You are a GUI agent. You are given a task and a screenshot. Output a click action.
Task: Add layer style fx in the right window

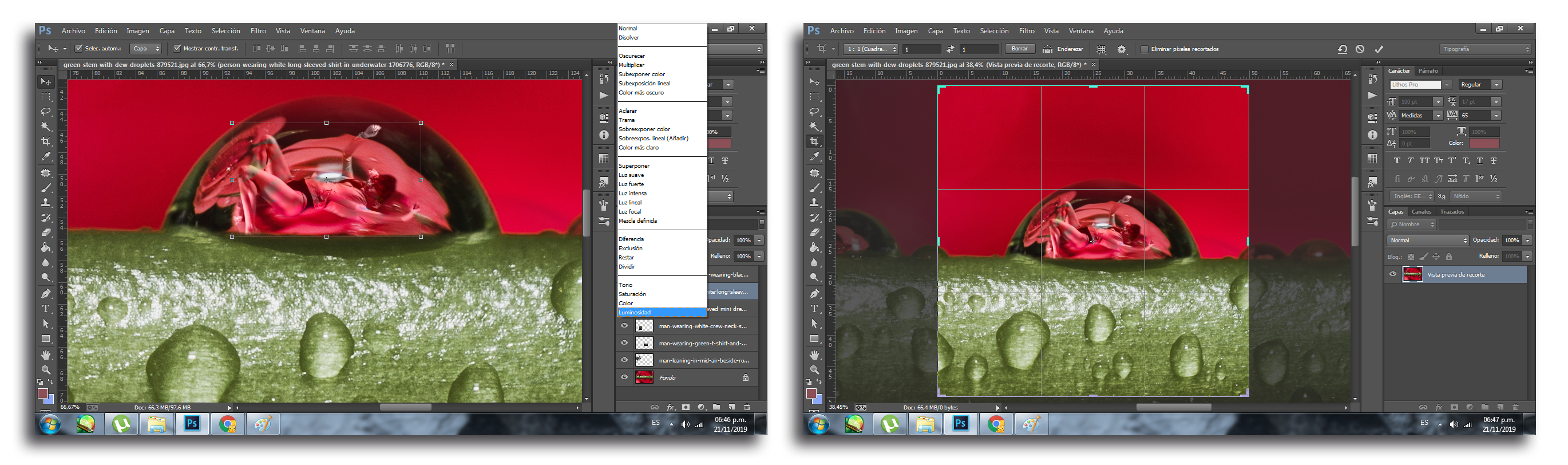(1439, 407)
